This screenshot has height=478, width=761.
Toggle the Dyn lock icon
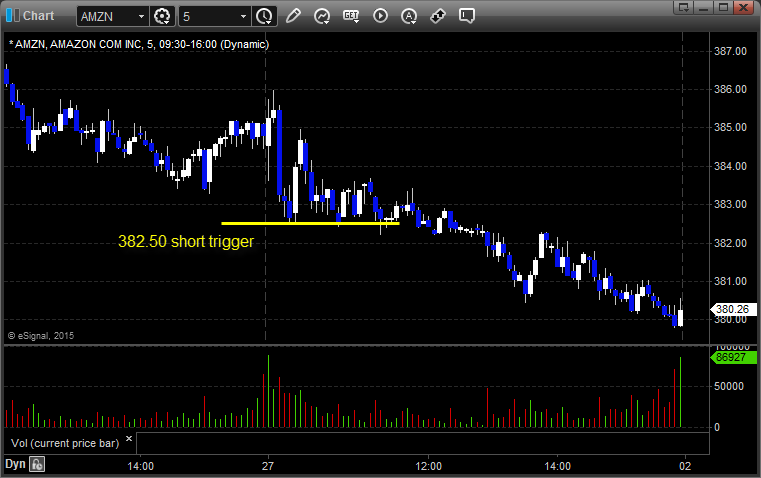click(37, 464)
